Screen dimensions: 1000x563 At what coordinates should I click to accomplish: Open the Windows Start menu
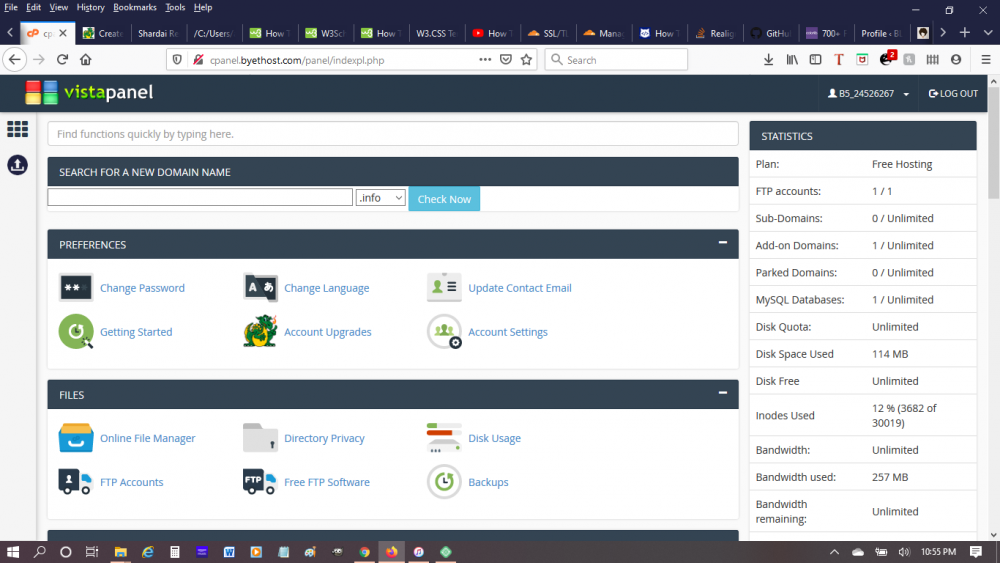pyautogui.click(x=13, y=552)
